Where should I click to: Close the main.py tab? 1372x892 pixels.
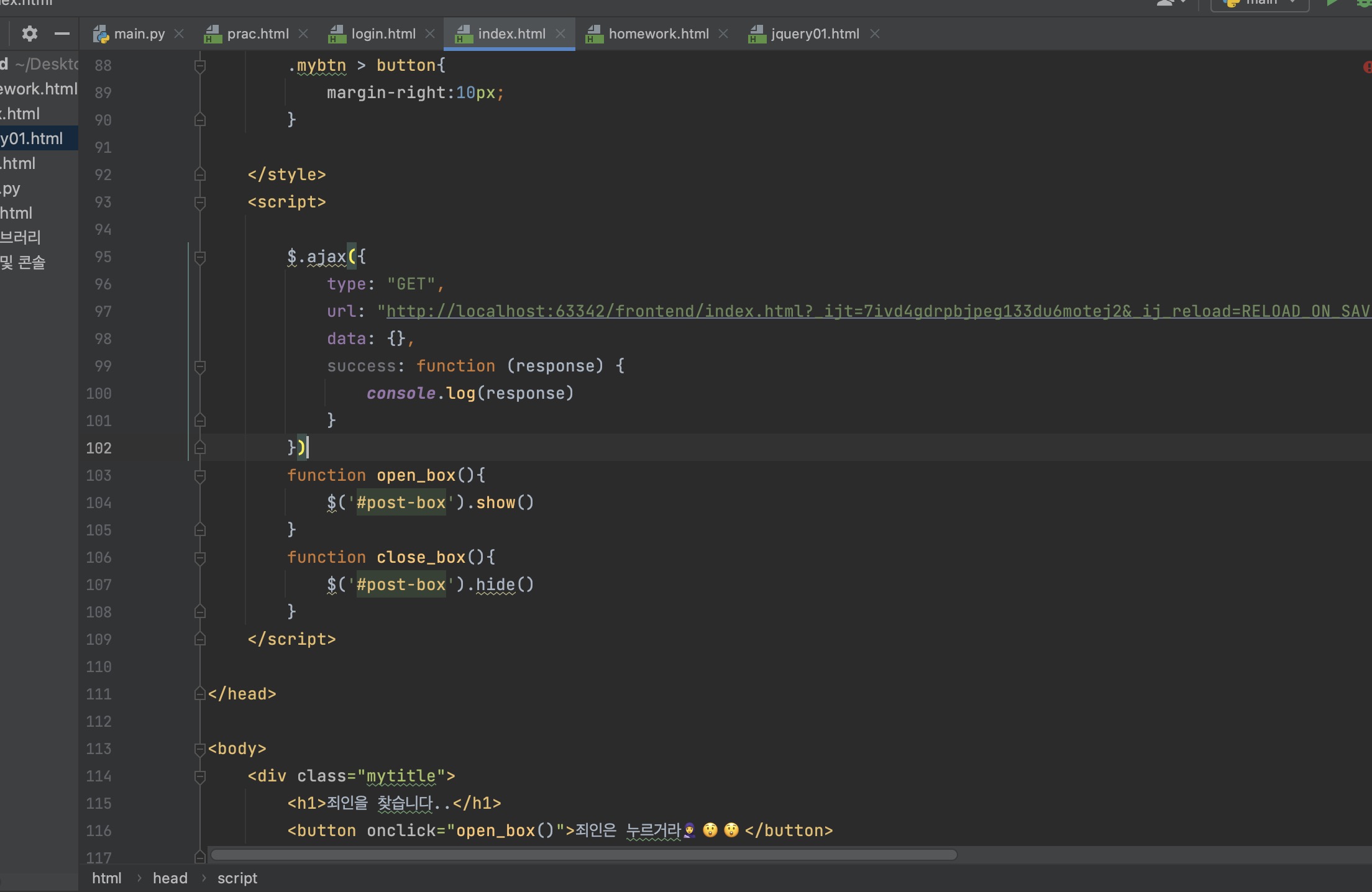(179, 34)
